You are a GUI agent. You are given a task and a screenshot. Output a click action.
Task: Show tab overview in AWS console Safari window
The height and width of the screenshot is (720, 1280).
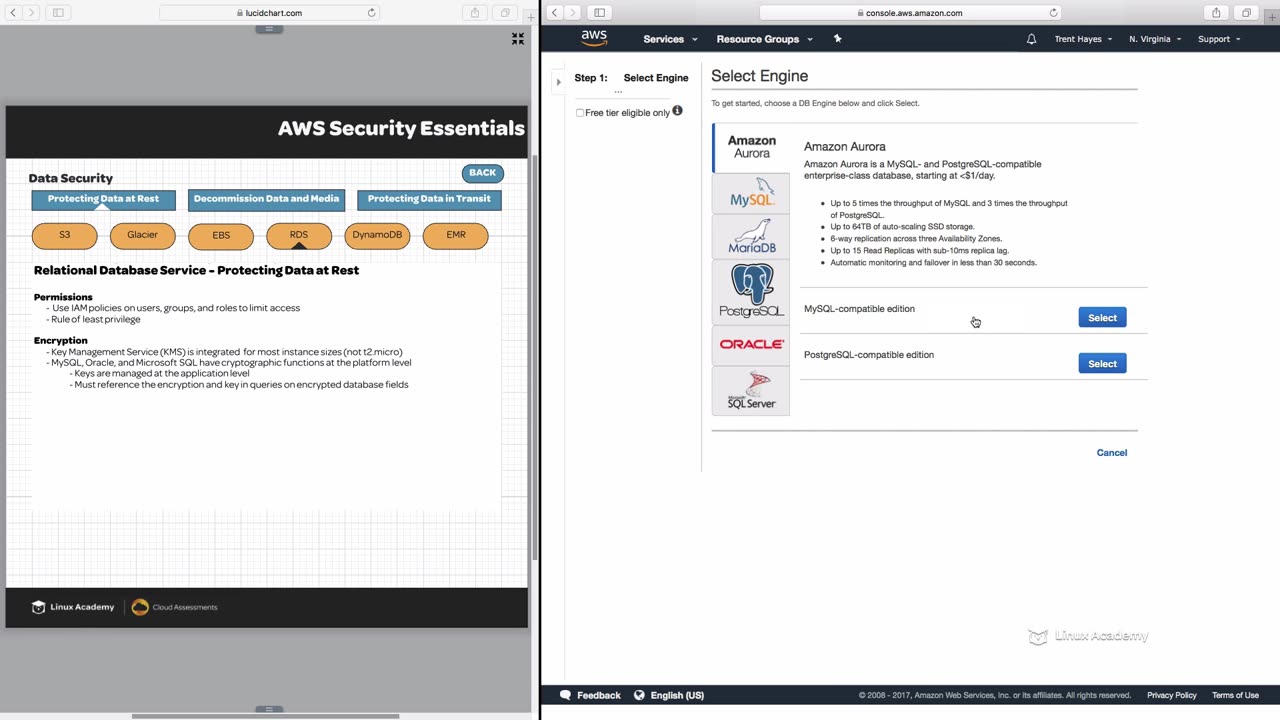[1246, 13]
